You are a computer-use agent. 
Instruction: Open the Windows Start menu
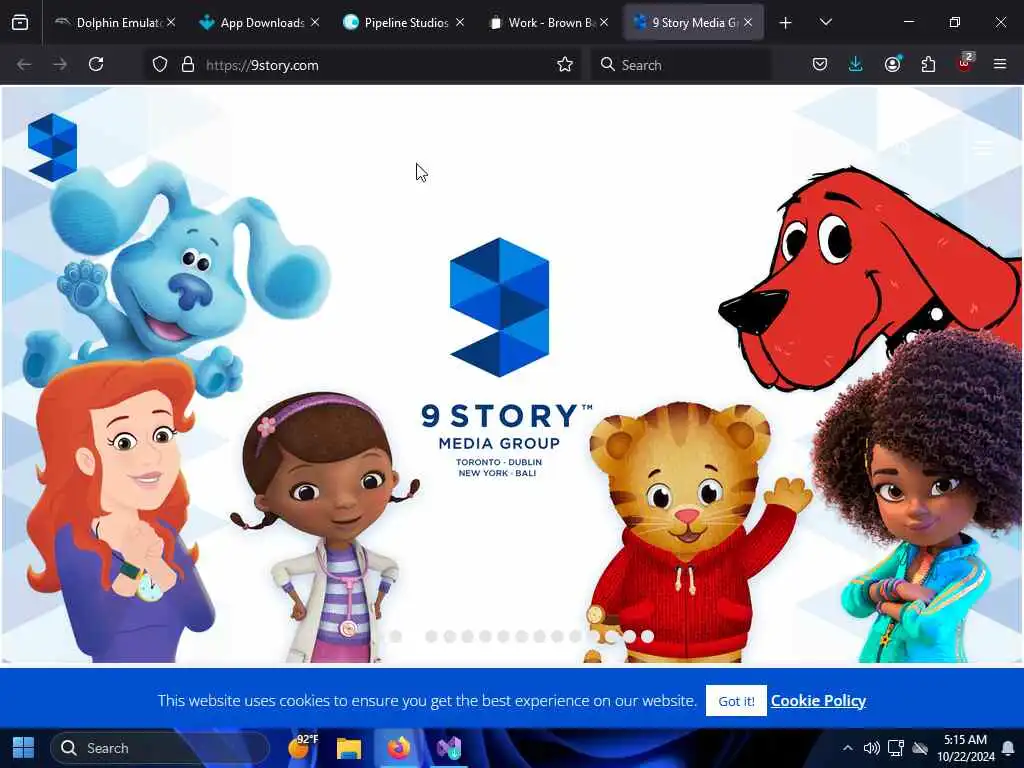tap(24, 748)
